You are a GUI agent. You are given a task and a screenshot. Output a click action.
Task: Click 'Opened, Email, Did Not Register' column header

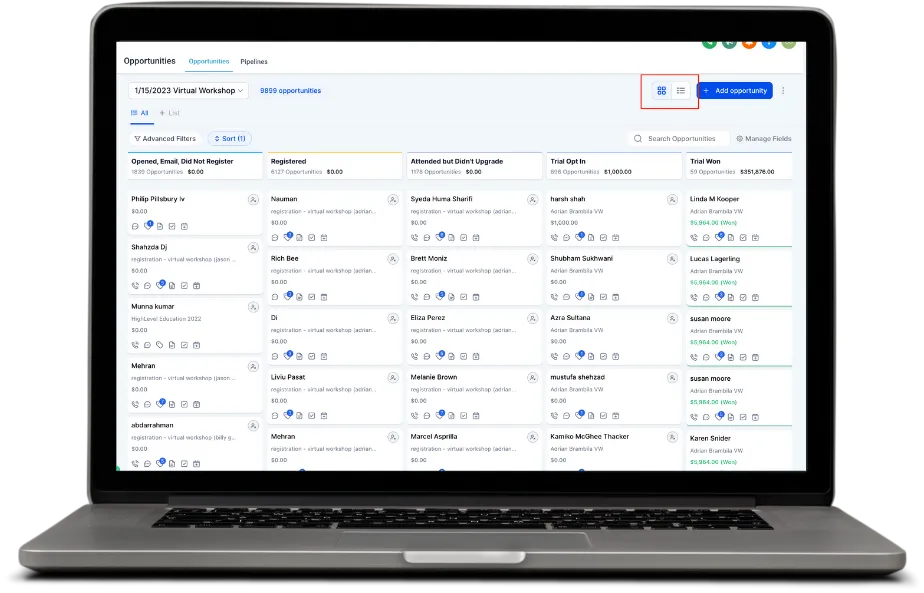[195, 166]
